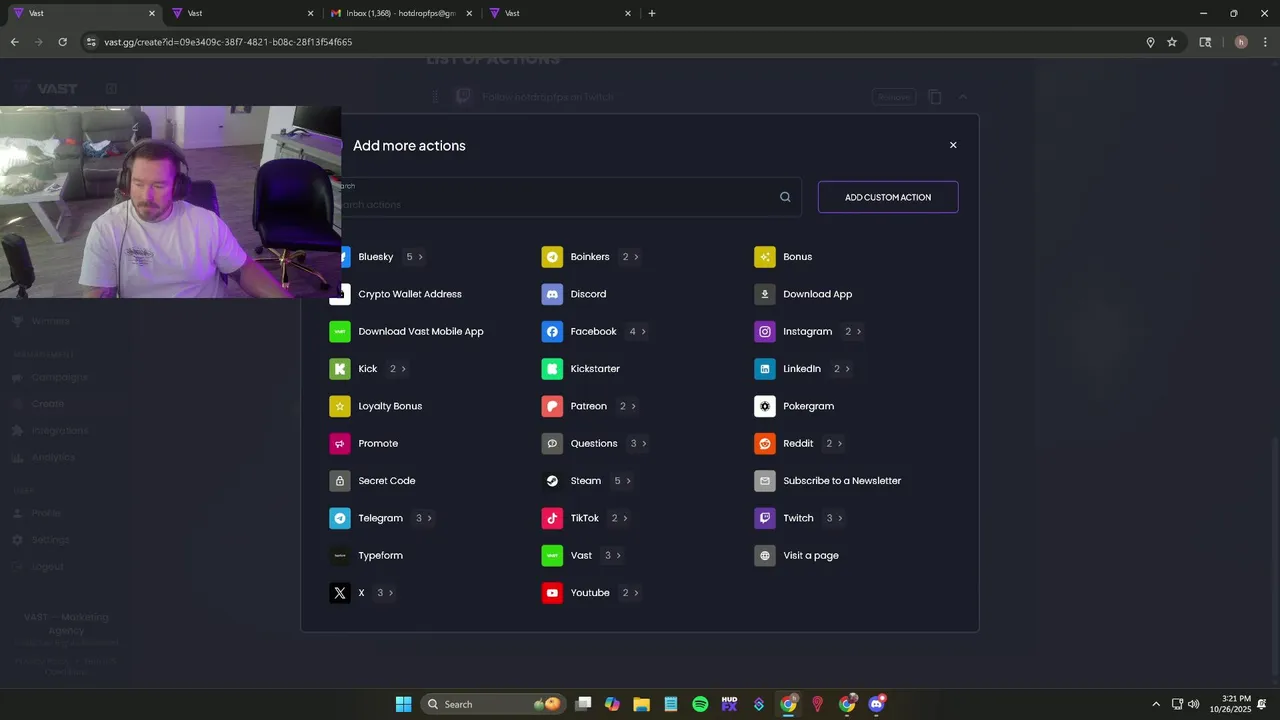This screenshot has width=1280, height=720.
Task: Open File Explorer from taskbar
Action: coord(641,704)
